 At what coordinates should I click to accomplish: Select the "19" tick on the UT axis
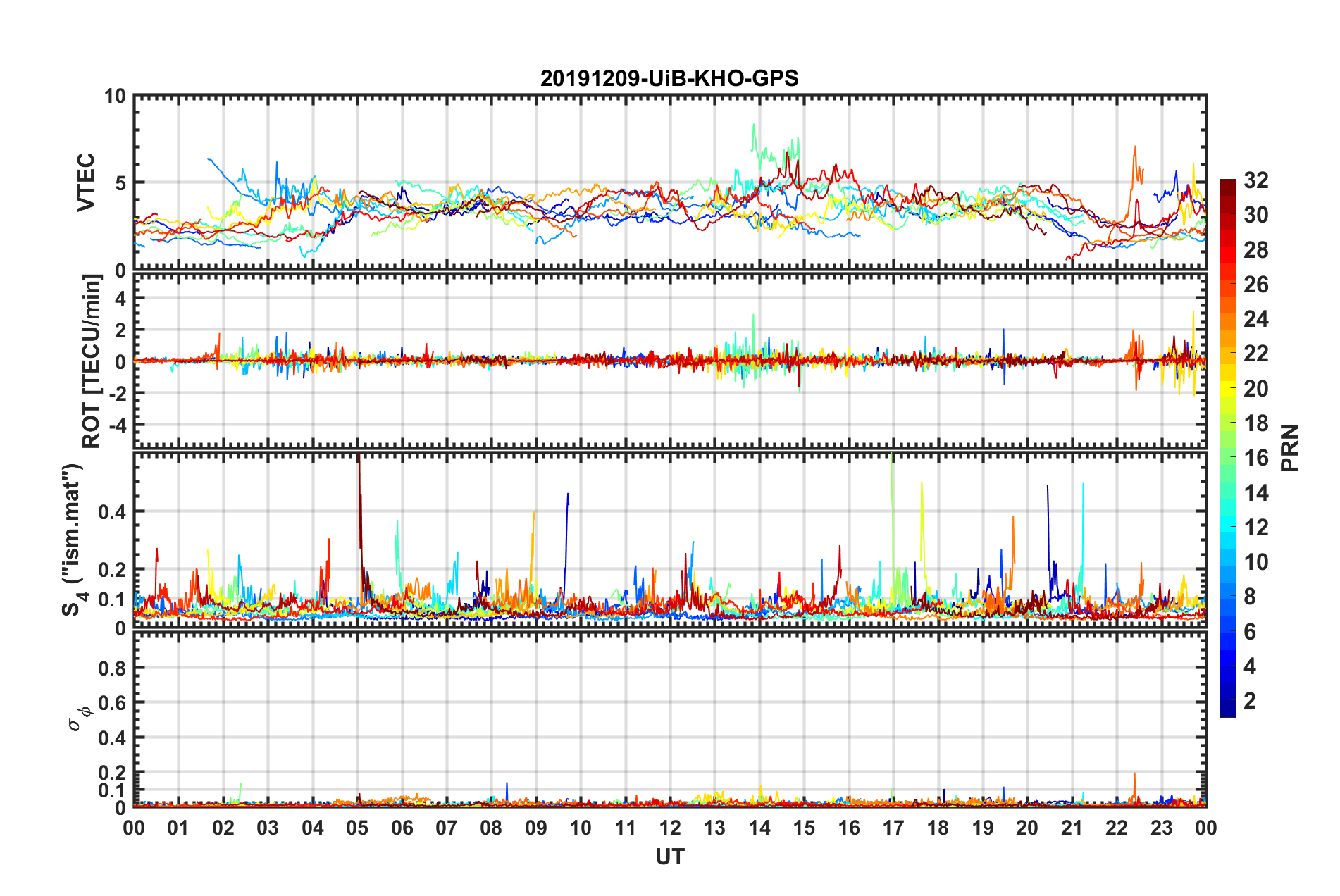(x=983, y=828)
